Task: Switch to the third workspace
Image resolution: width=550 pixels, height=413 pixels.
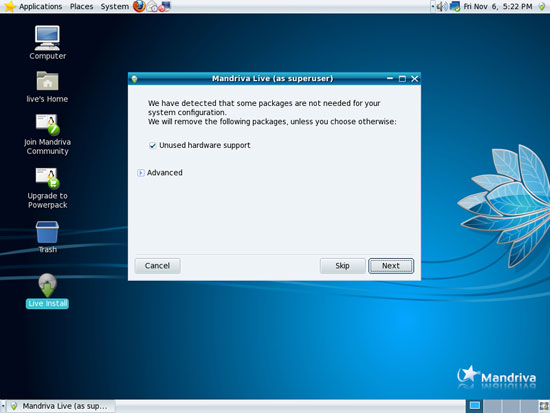Action: click(x=511, y=406)
